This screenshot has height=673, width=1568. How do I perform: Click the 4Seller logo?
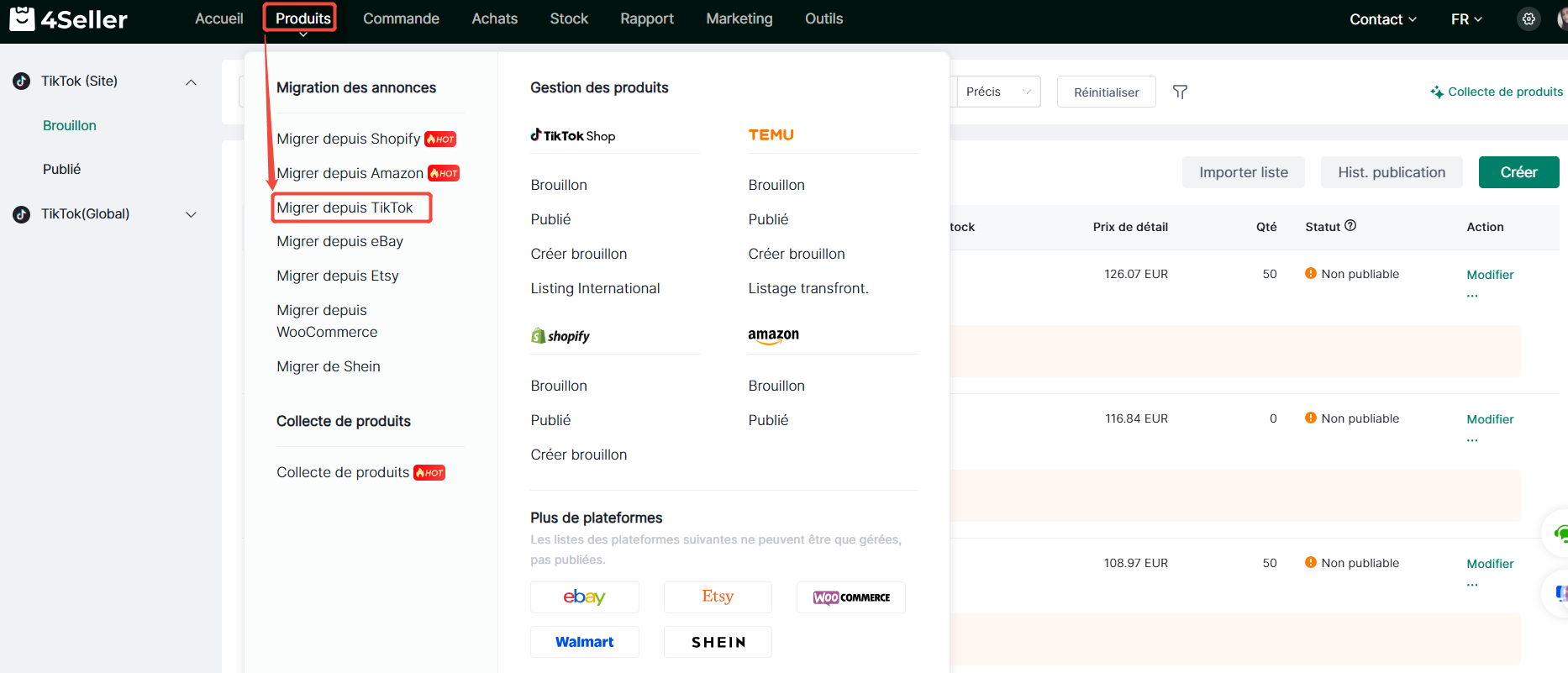coord(68,18)
